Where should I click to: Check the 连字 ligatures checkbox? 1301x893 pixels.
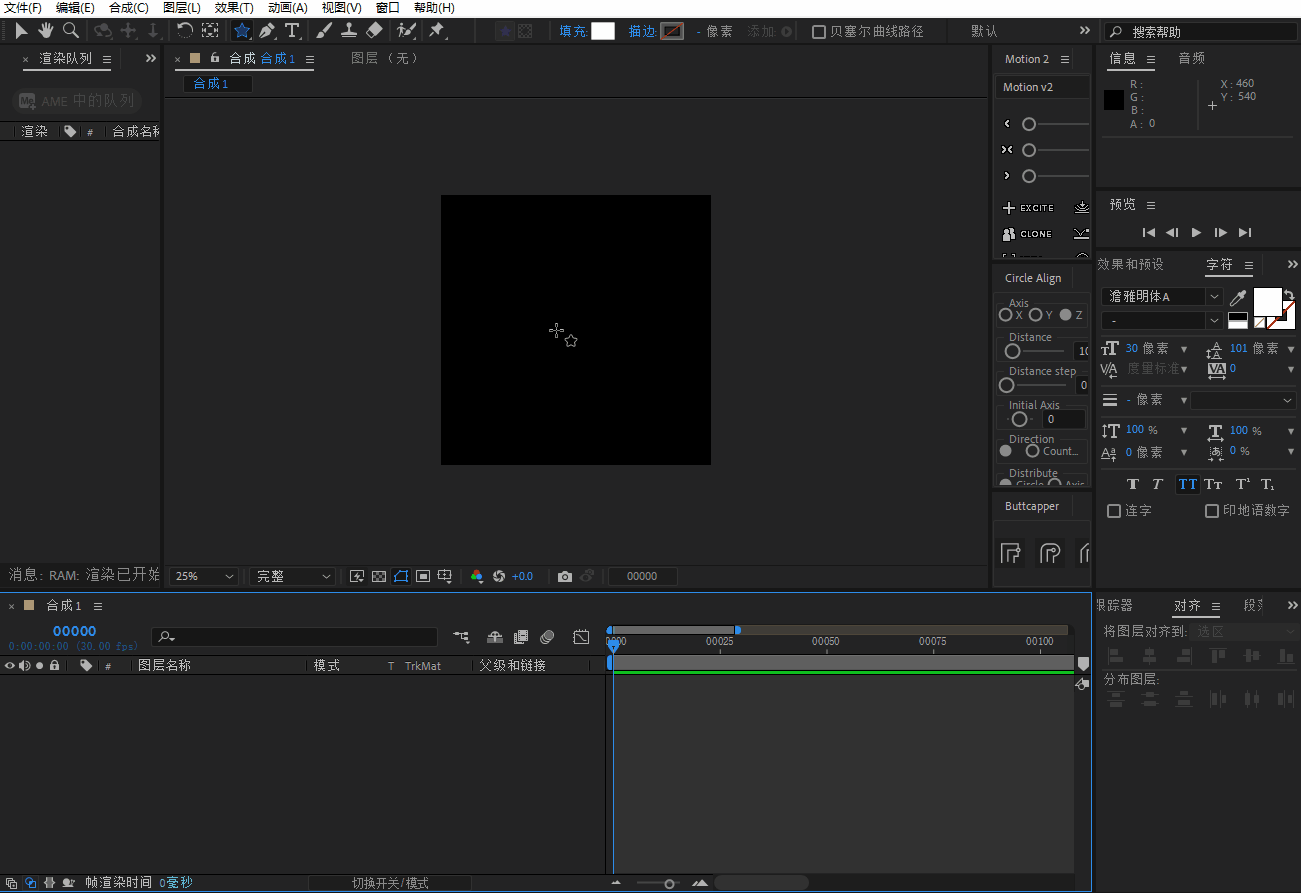click(x=1114, y=511)
